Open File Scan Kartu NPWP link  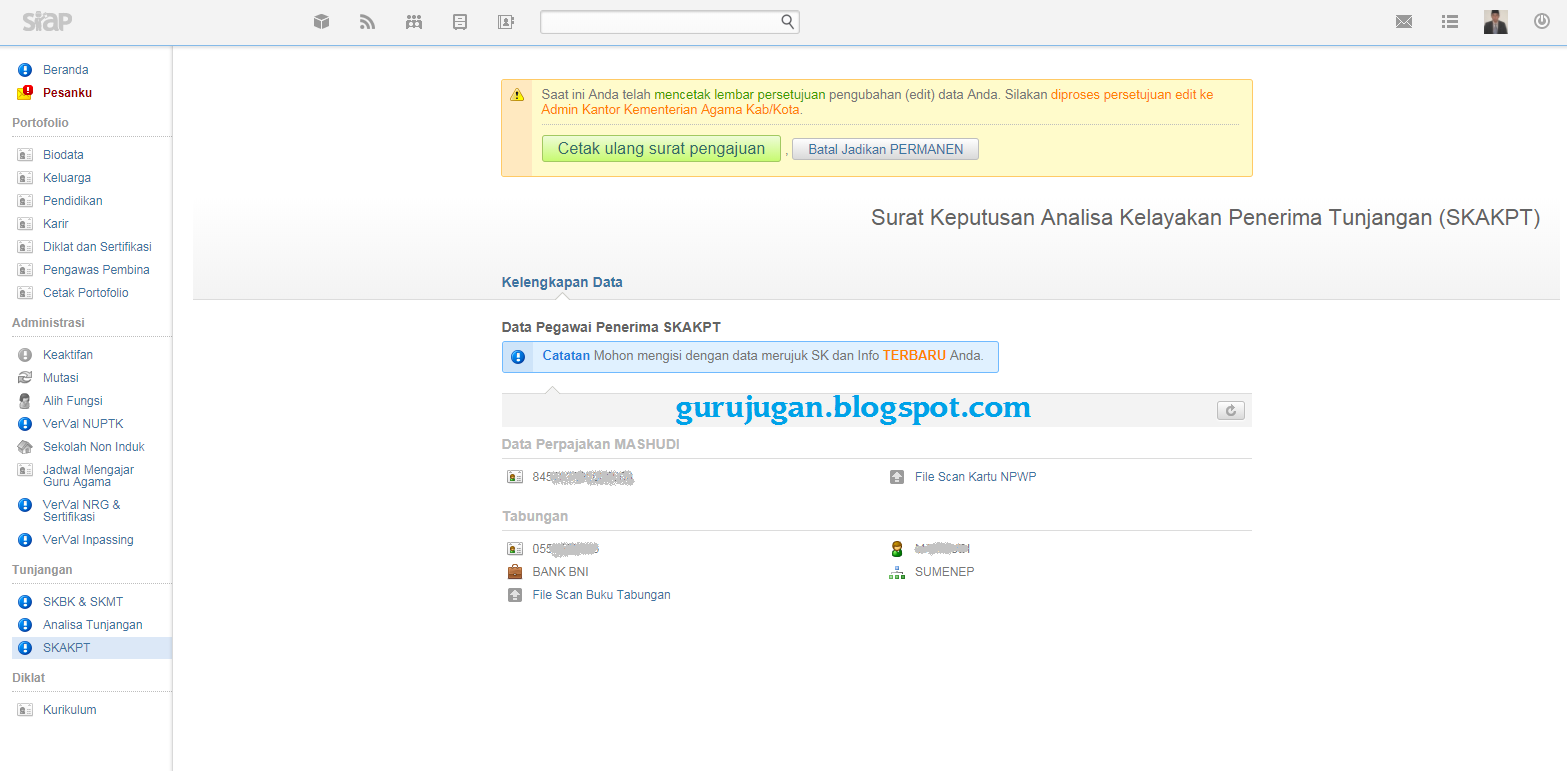[975, 477]
